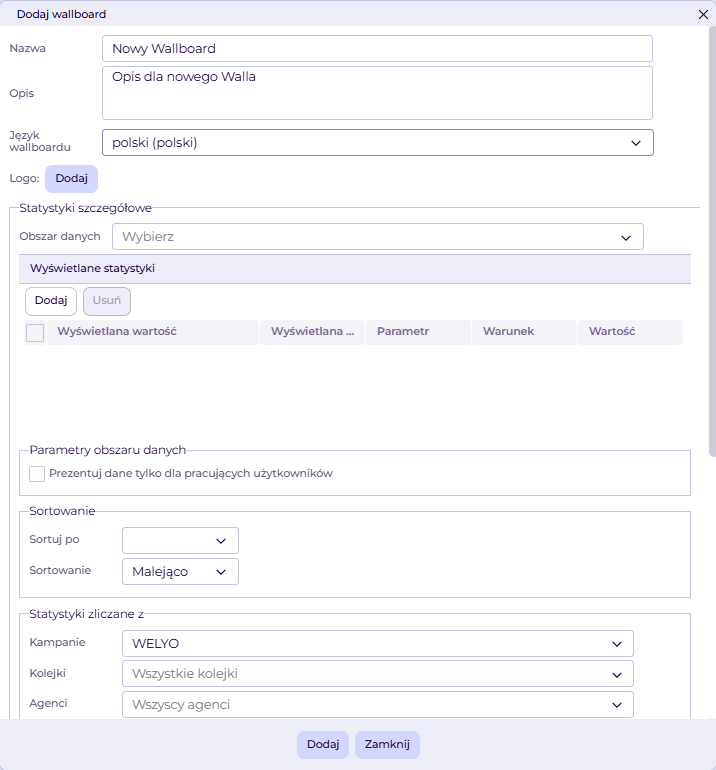Click the Parametr column header

tap(418, 332)
